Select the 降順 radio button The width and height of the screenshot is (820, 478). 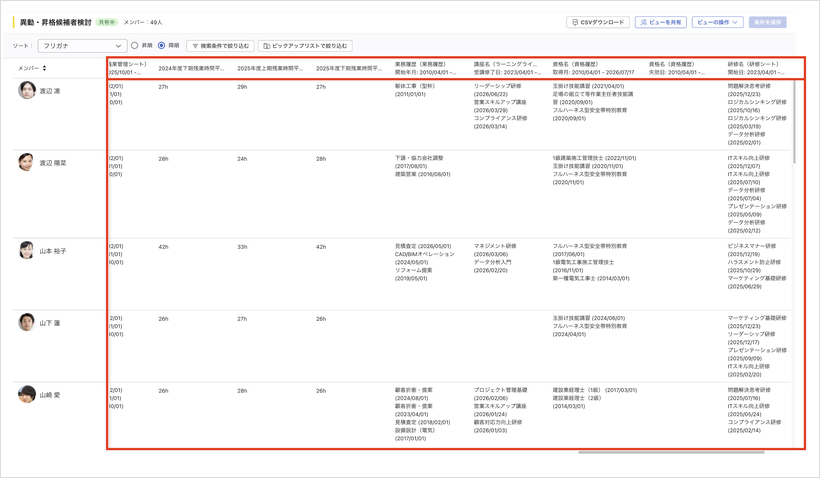click(162, 46)
